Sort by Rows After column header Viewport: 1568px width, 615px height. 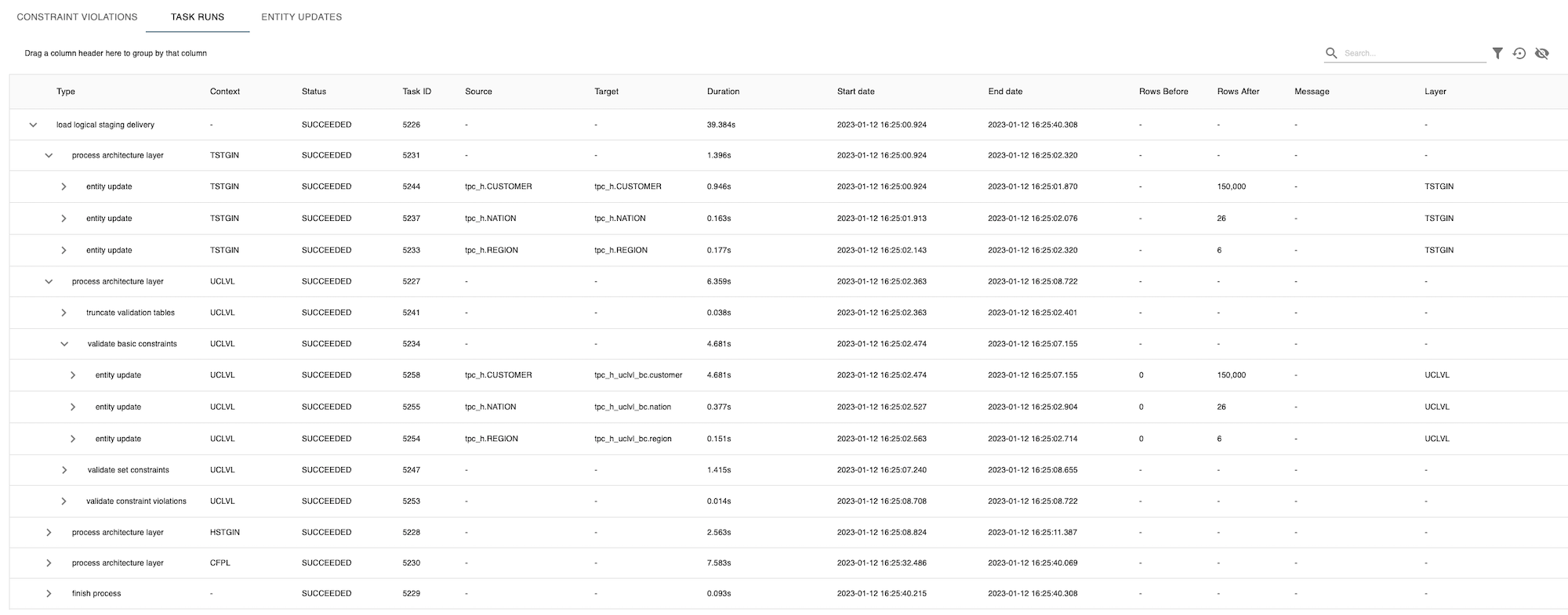tap(1238, 92)
